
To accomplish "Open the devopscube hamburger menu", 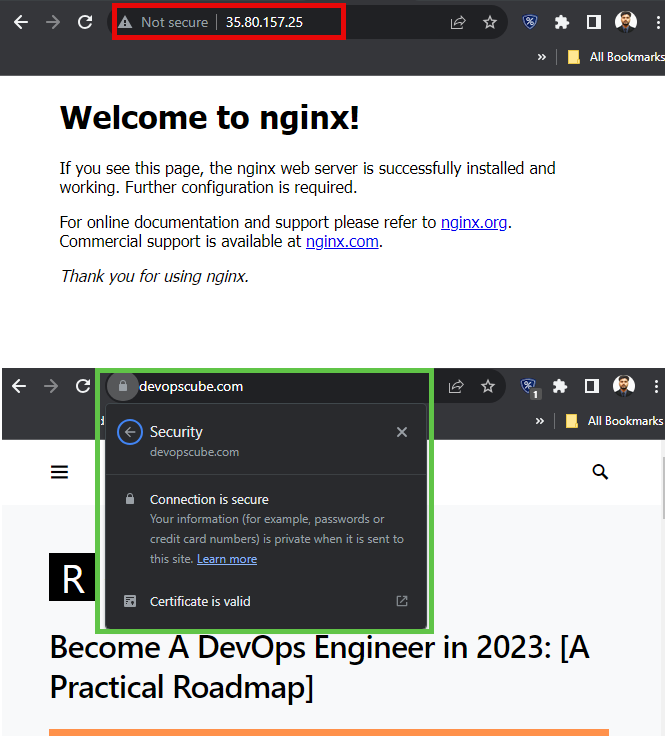I will [x=60, y=472].
